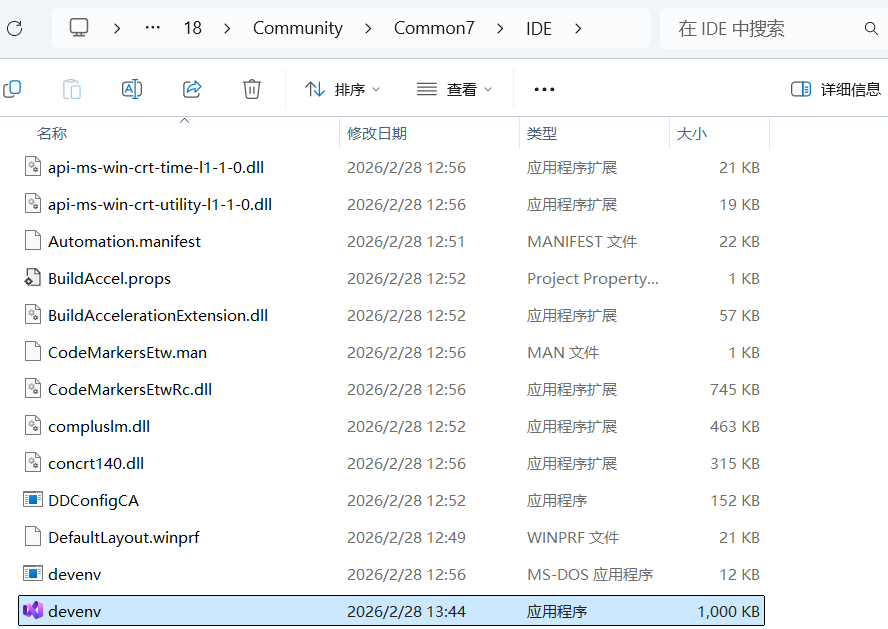Select the Automation.manifest file

tap(391, 242)
